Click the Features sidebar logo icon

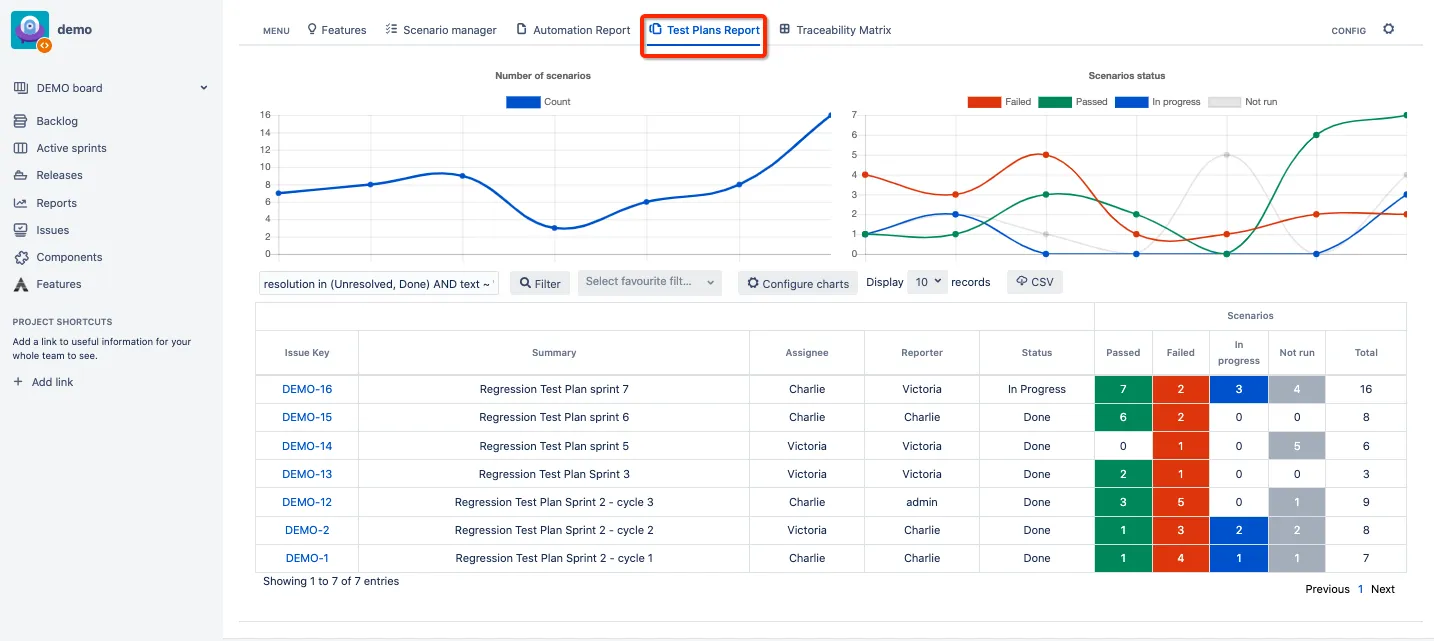pos(20,284)
